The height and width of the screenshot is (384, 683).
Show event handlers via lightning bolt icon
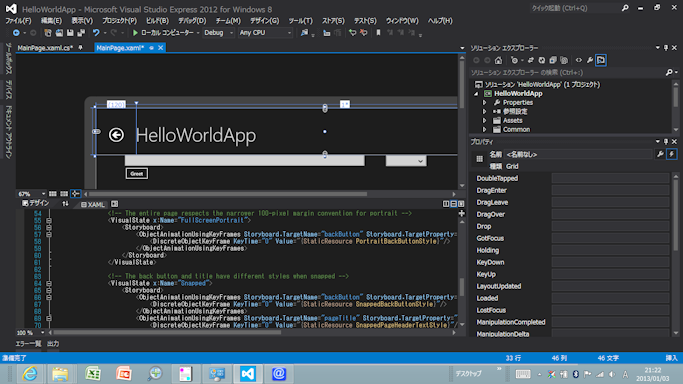coord(672,154)
